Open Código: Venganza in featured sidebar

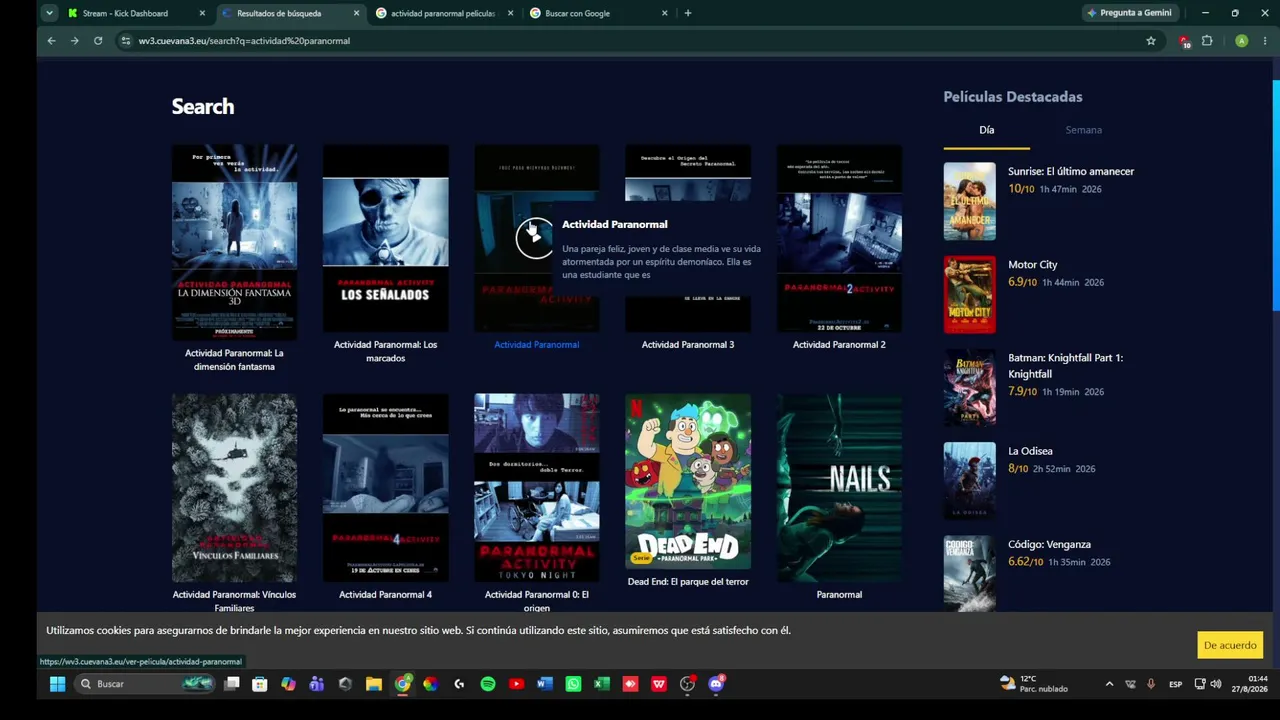click(1049, 545)
